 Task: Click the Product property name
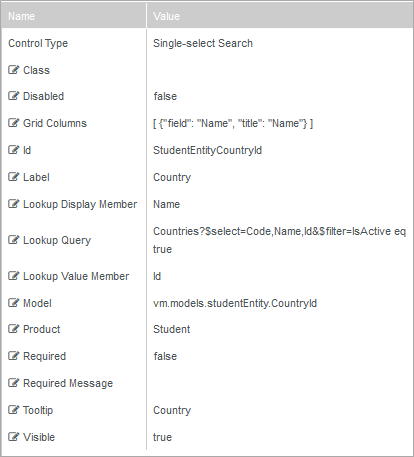click(42, 329)
